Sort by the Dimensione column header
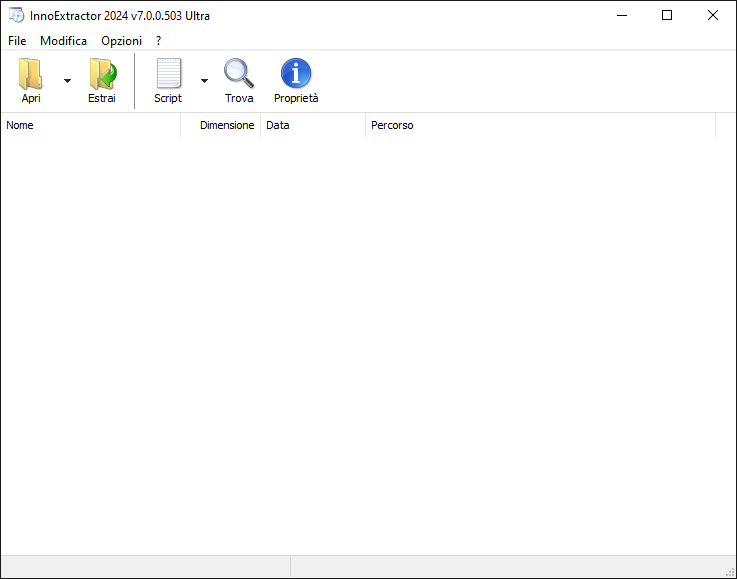This screenshot has height=579, width=737. (221, 125)
